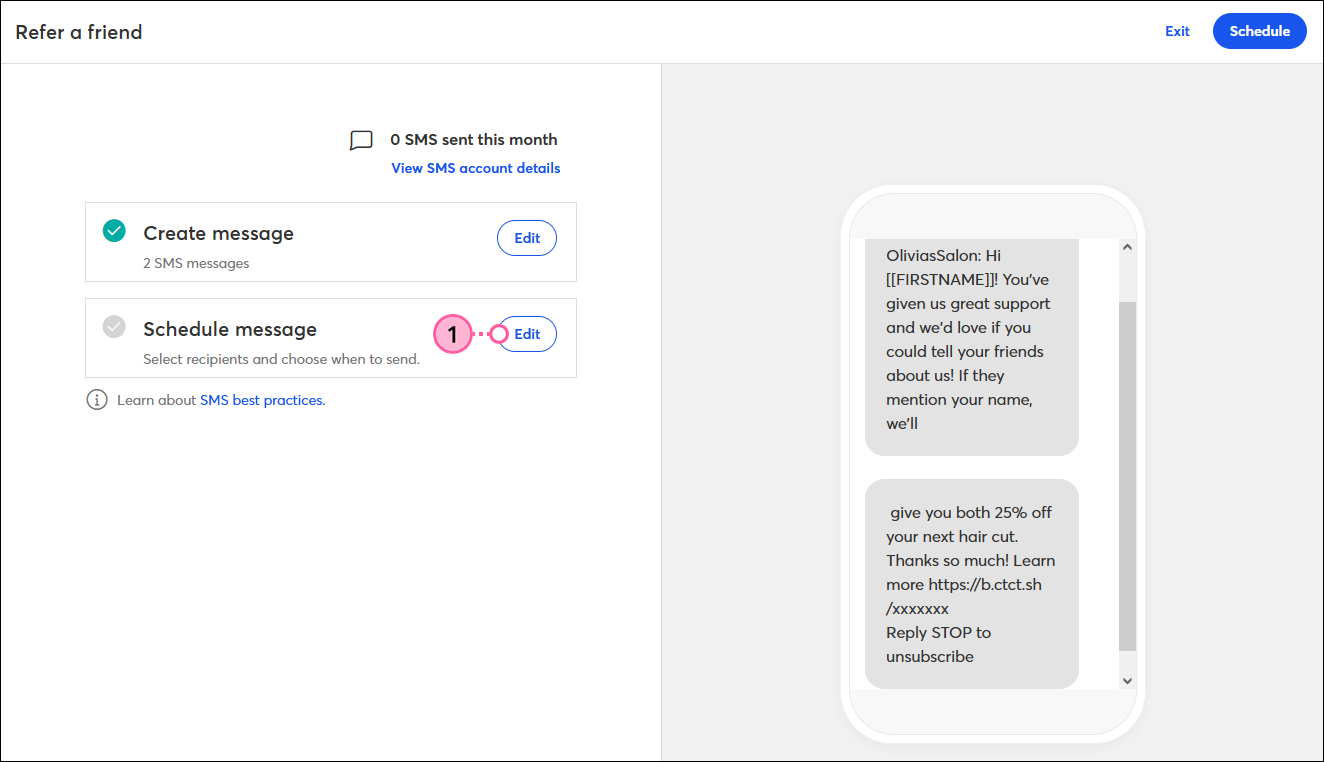Click the gray checkmark beside Schedule message
This screenshot has height=762, width=1324.
tap(115, 327)
